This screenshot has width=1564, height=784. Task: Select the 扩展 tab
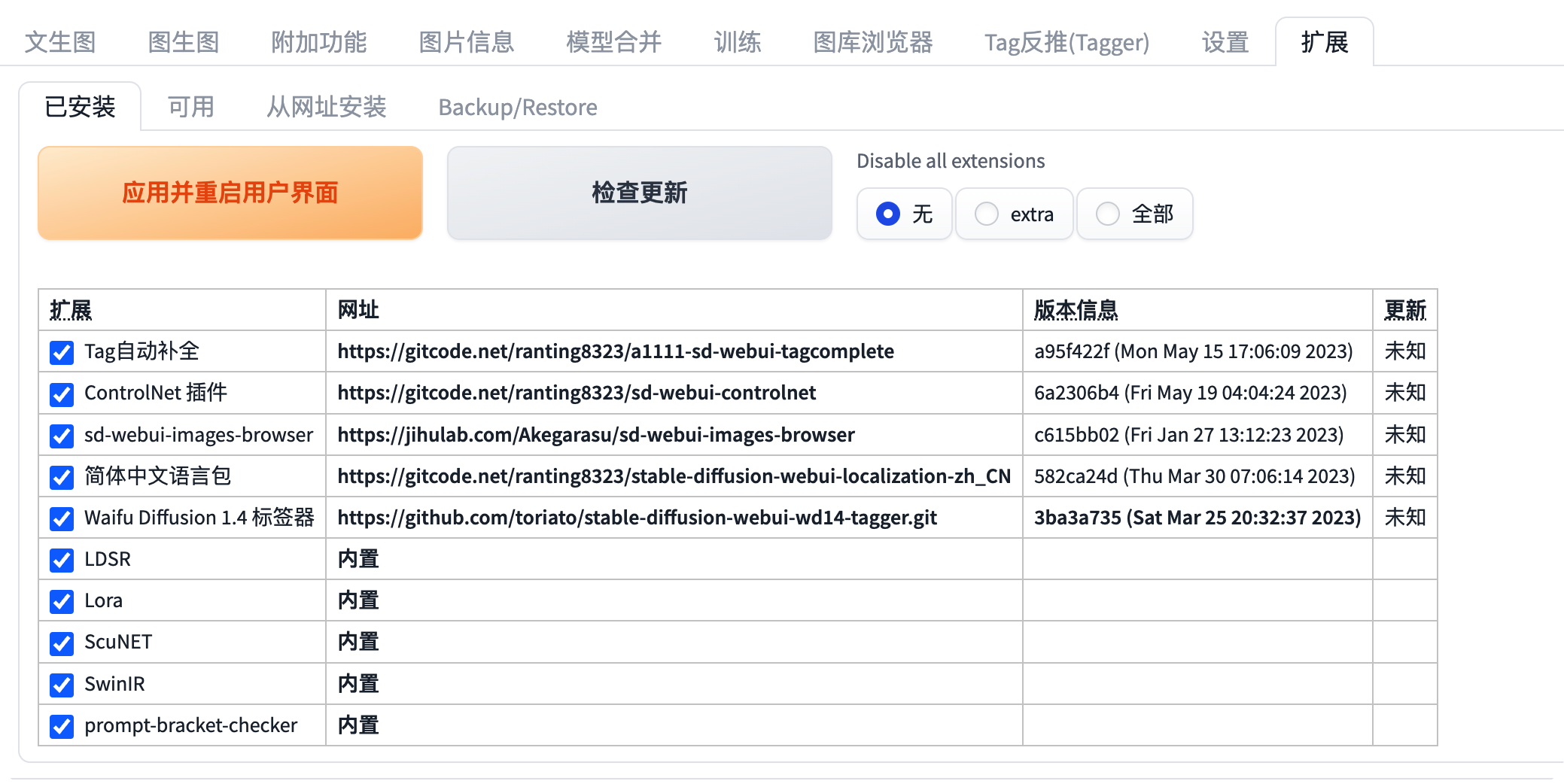pos(1325,42)
